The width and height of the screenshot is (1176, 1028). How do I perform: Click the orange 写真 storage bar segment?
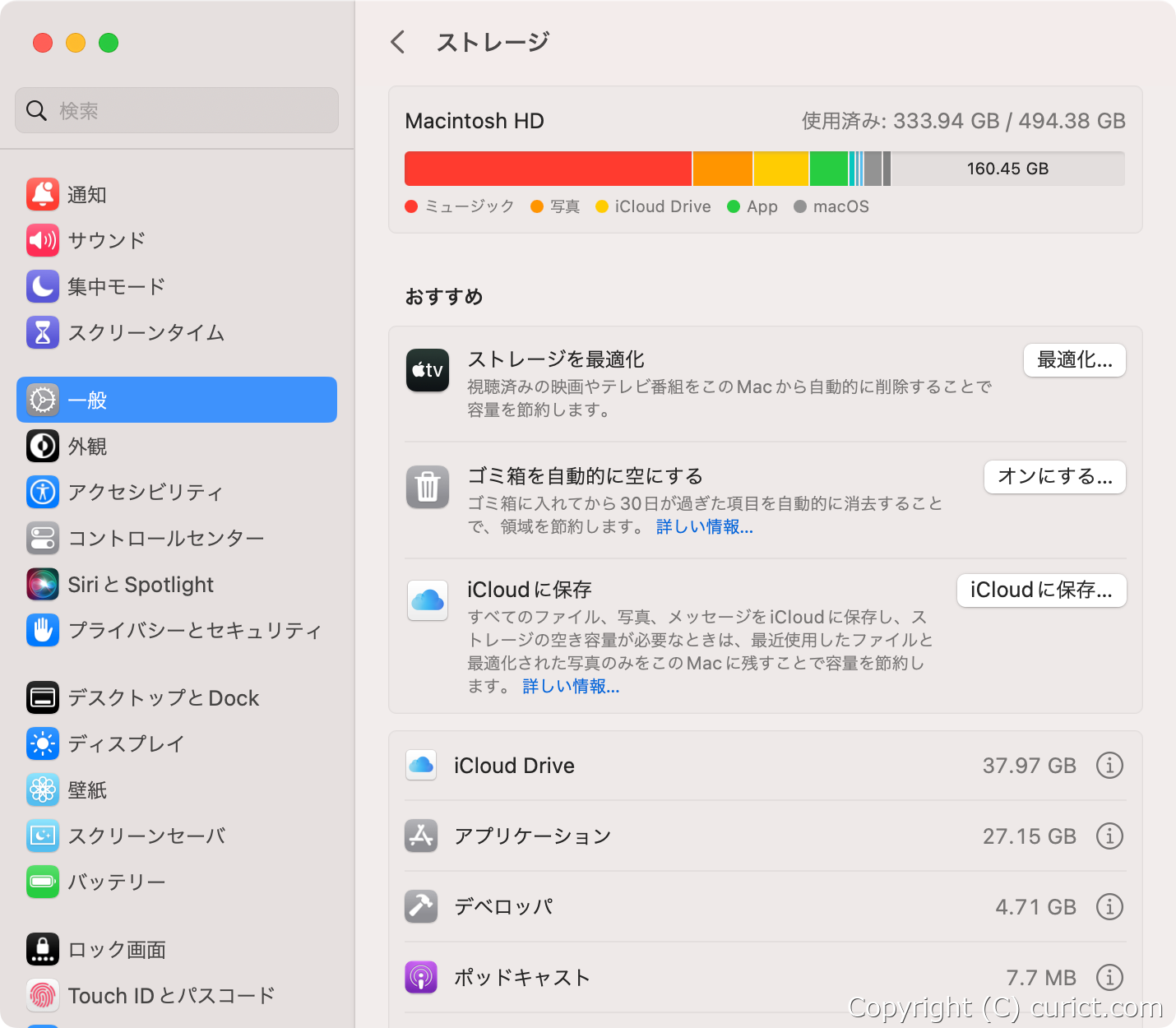tap(723, 169)
